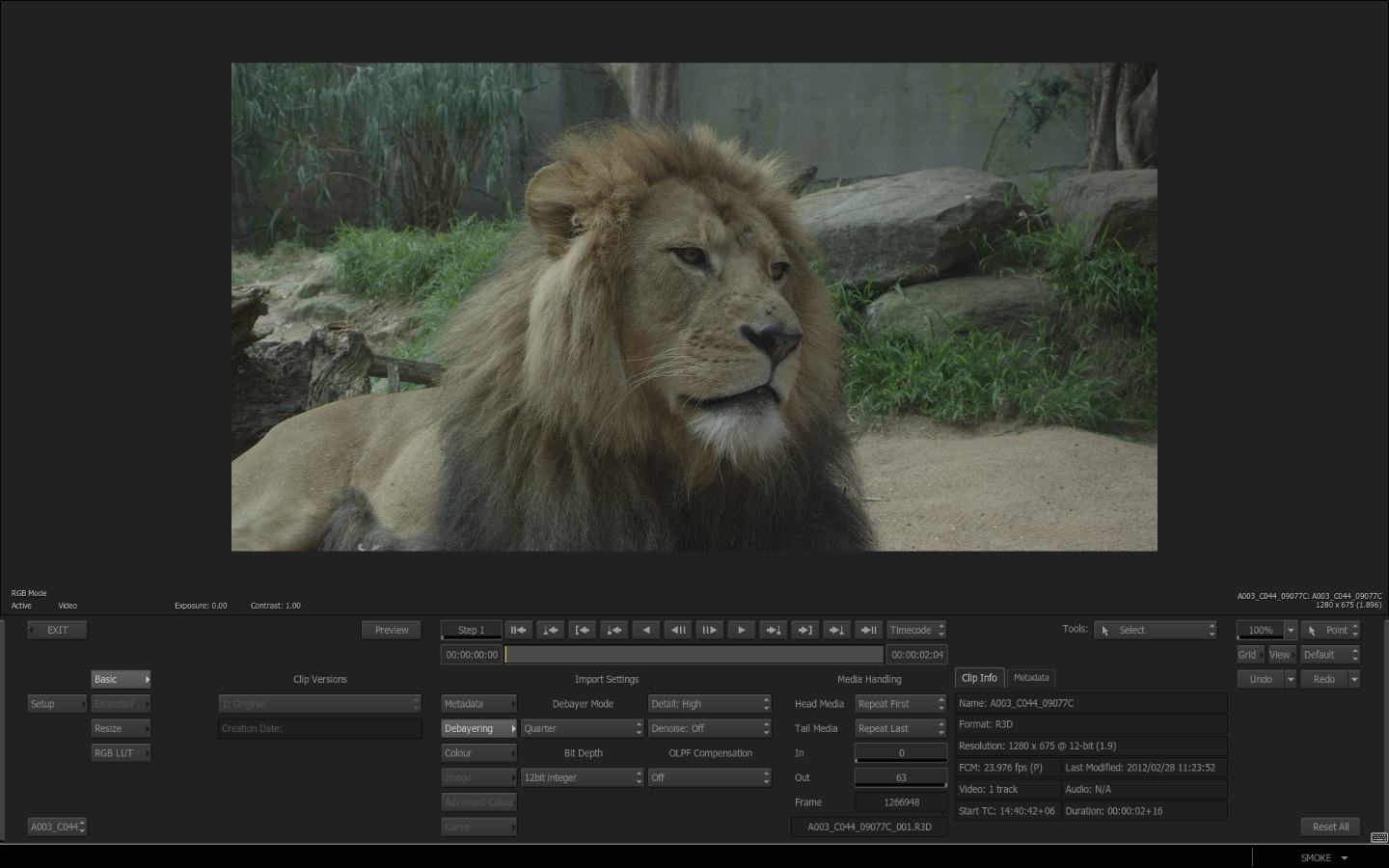Jump to the last frame of clip
This screenshot has height=868, width=1389.
pos(868,630)
